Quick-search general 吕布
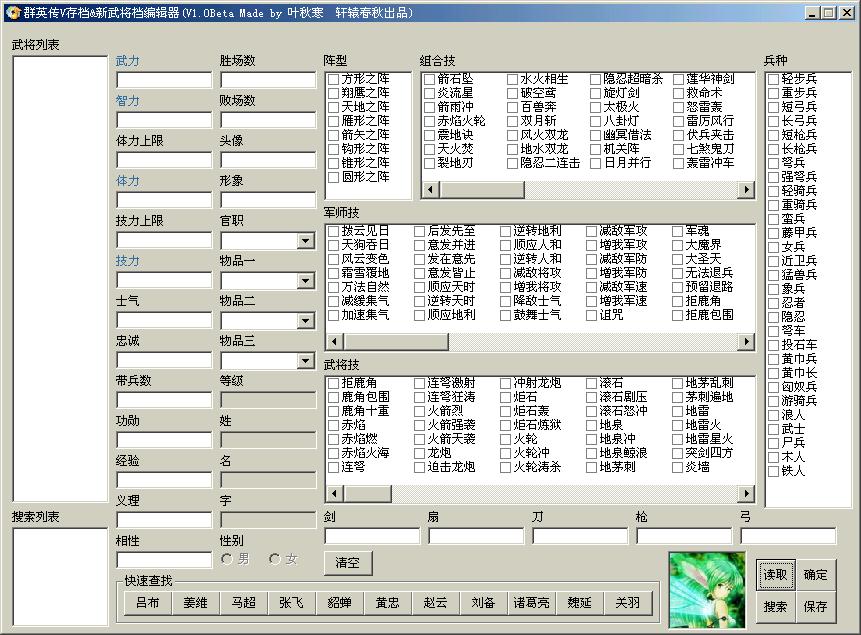The image size is (861, 635). [147, 603]
